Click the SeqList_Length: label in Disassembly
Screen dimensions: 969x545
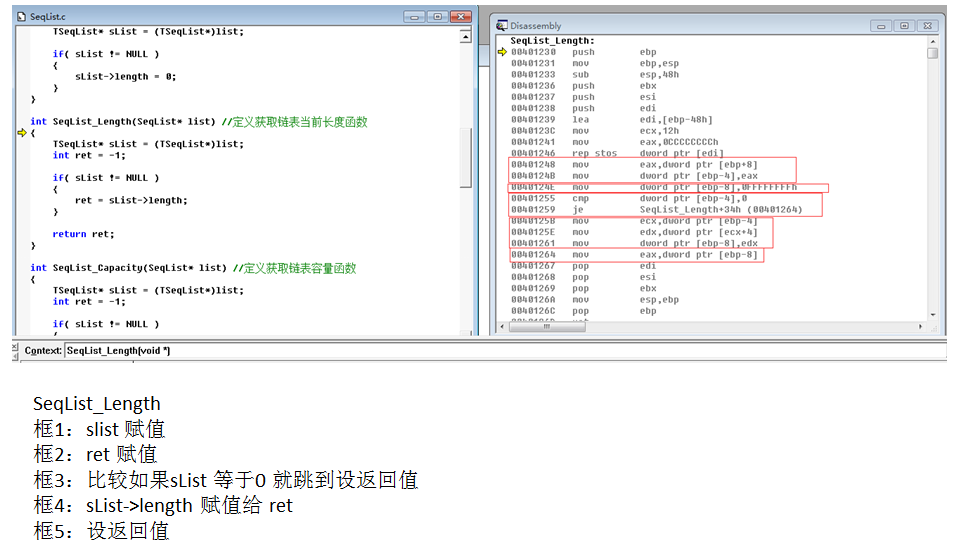[552, 41]
